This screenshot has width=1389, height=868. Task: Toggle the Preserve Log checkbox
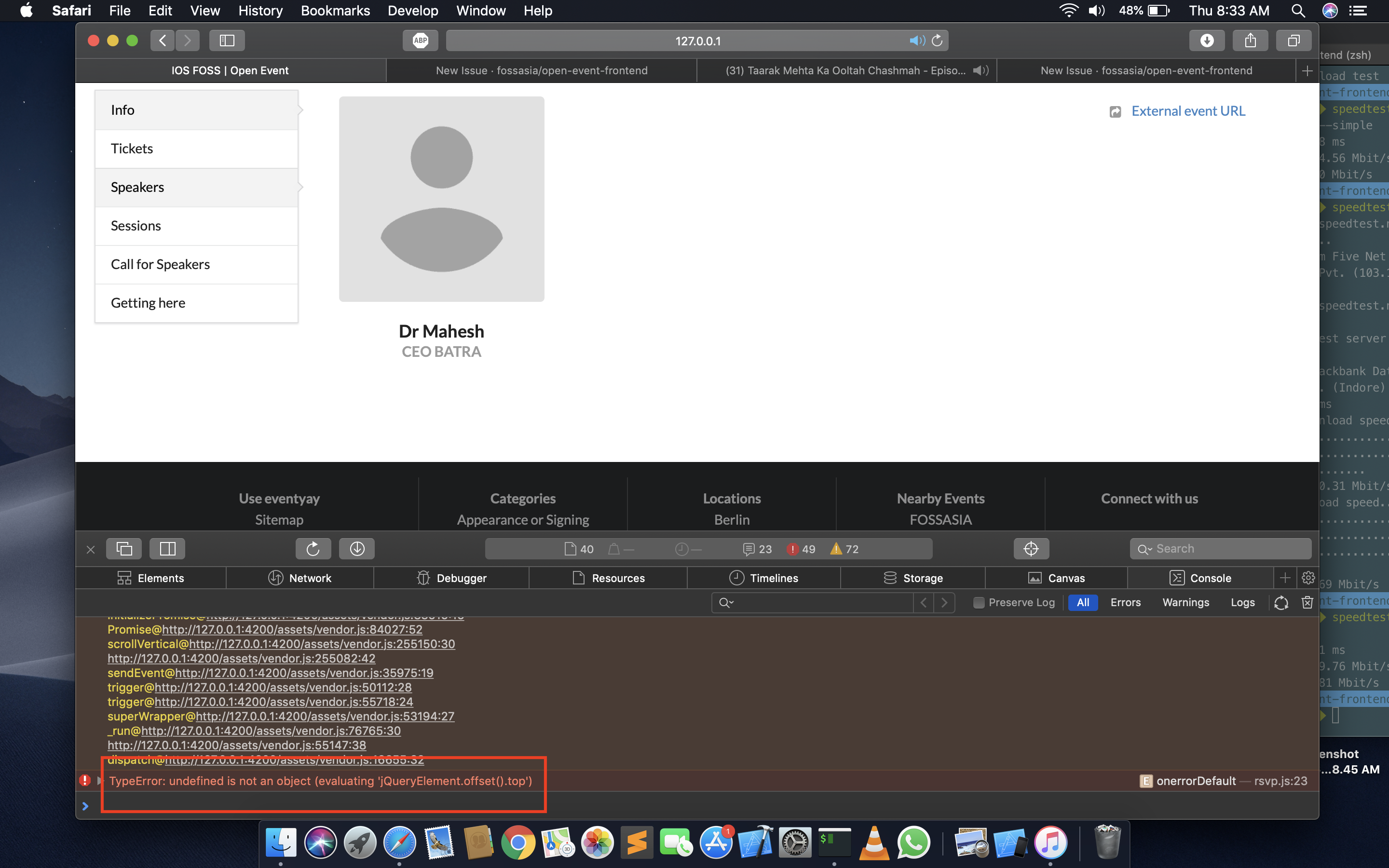979,603
